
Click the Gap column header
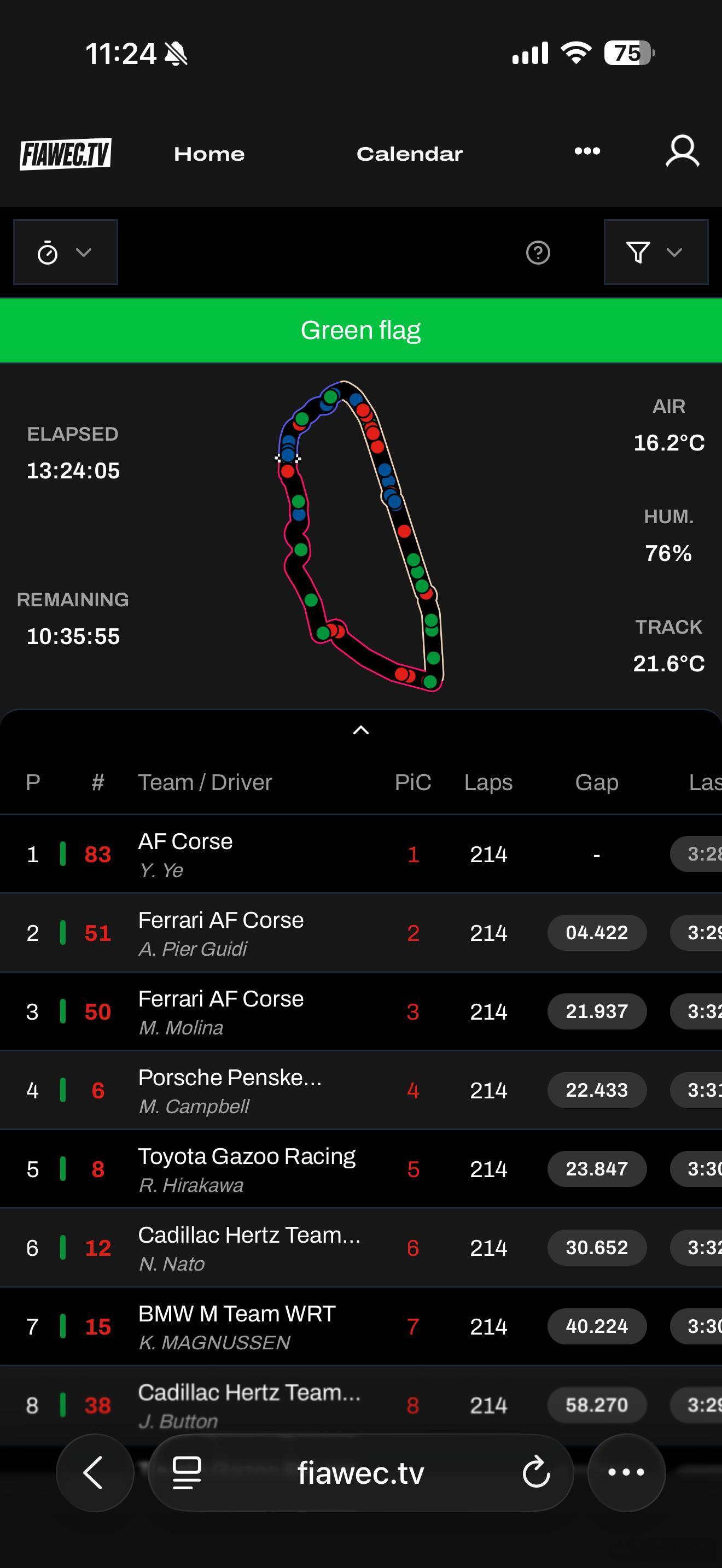point(596,782)
